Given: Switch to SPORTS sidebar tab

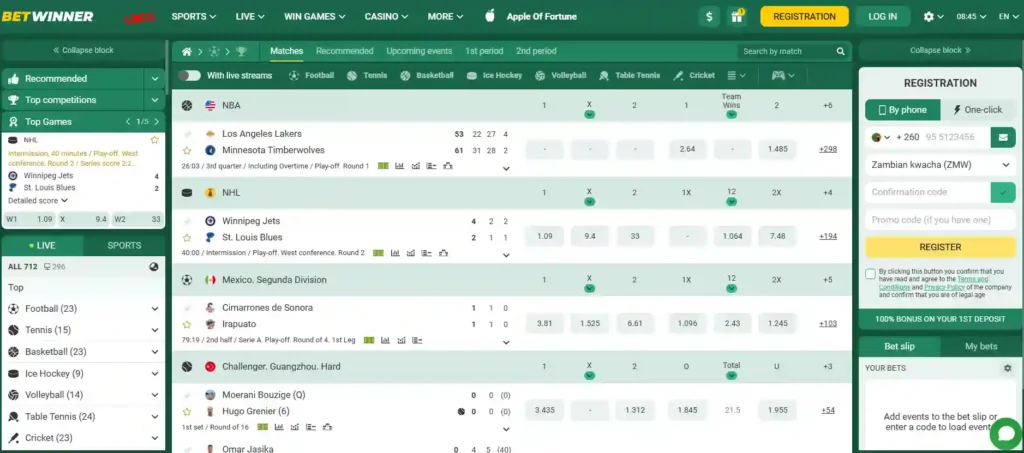Looking at the screenshot, I should click(124, 246).
